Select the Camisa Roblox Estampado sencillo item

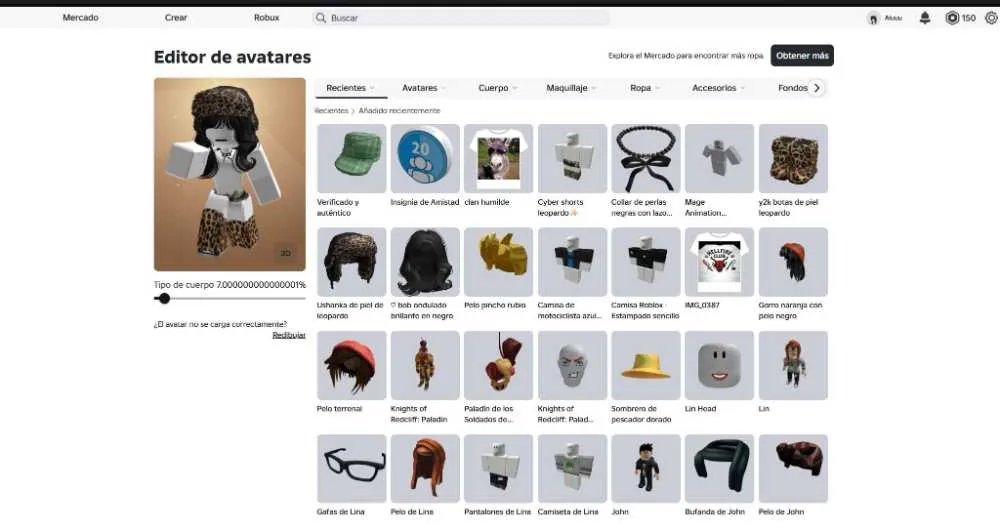pos(645,262)
